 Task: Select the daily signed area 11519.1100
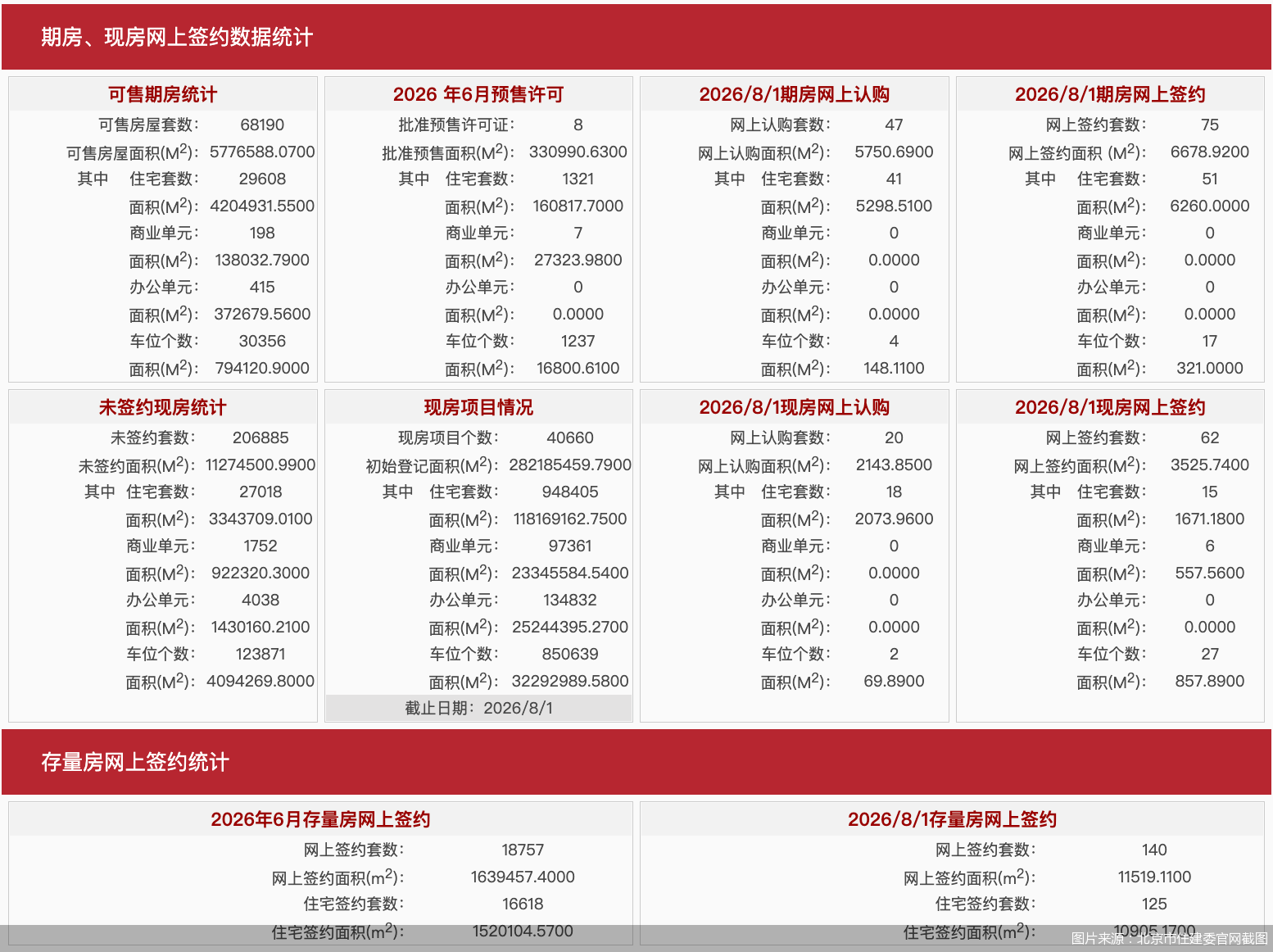[x=1154, y=877]
